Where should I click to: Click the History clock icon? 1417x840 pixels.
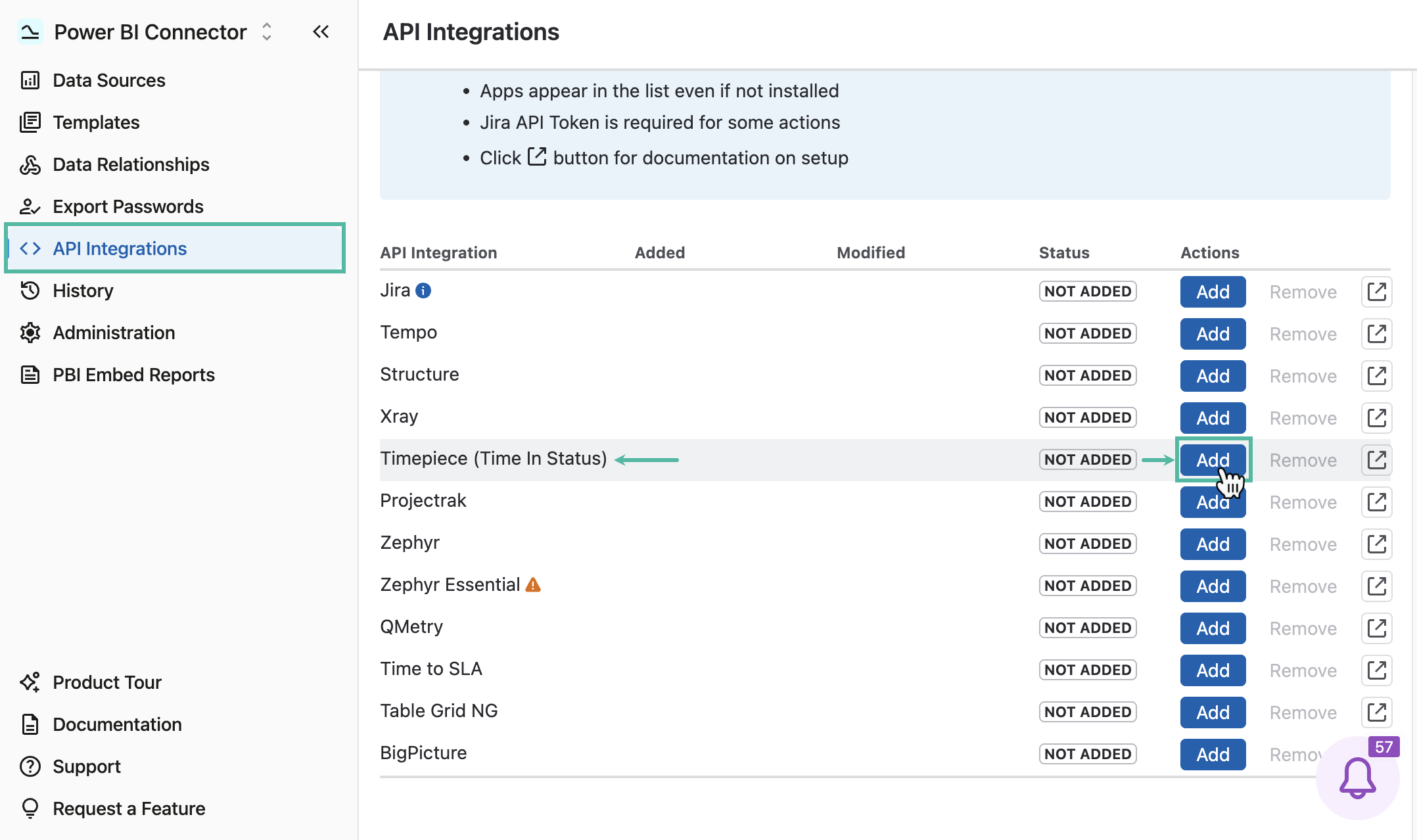pyautogui.click(x=30, y=291)
